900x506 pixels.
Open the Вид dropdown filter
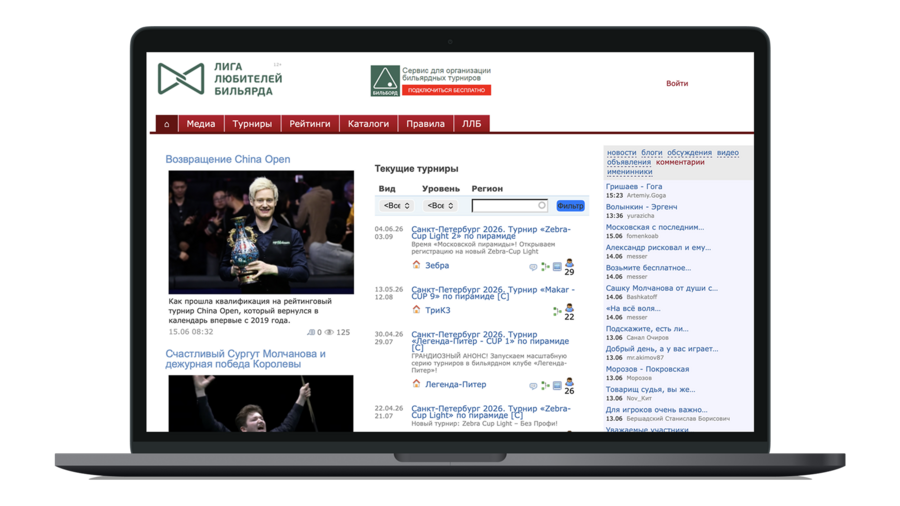point(397,205)
